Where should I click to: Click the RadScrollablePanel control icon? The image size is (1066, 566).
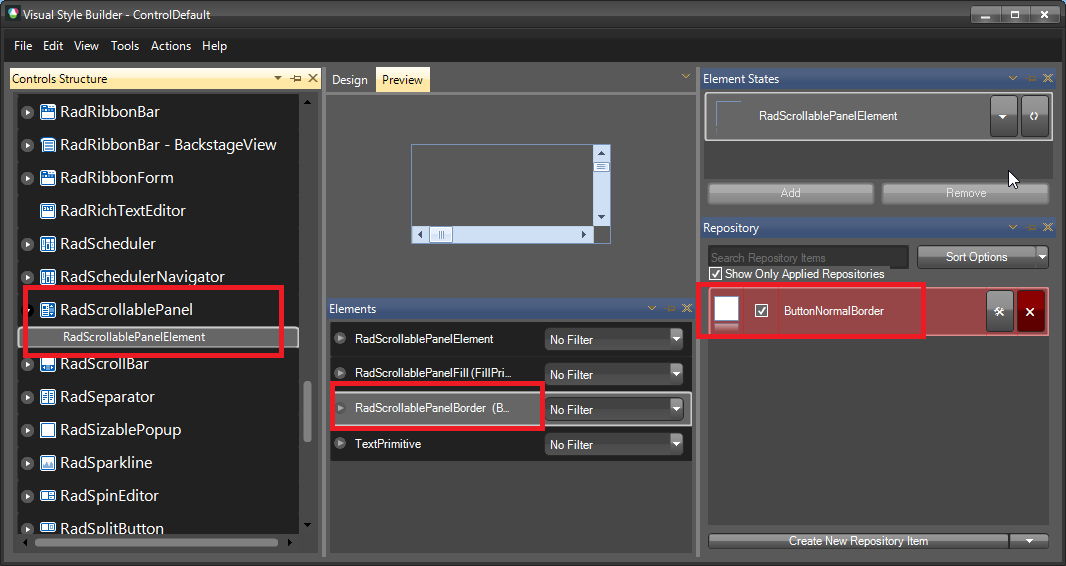(x=48, y=310)
